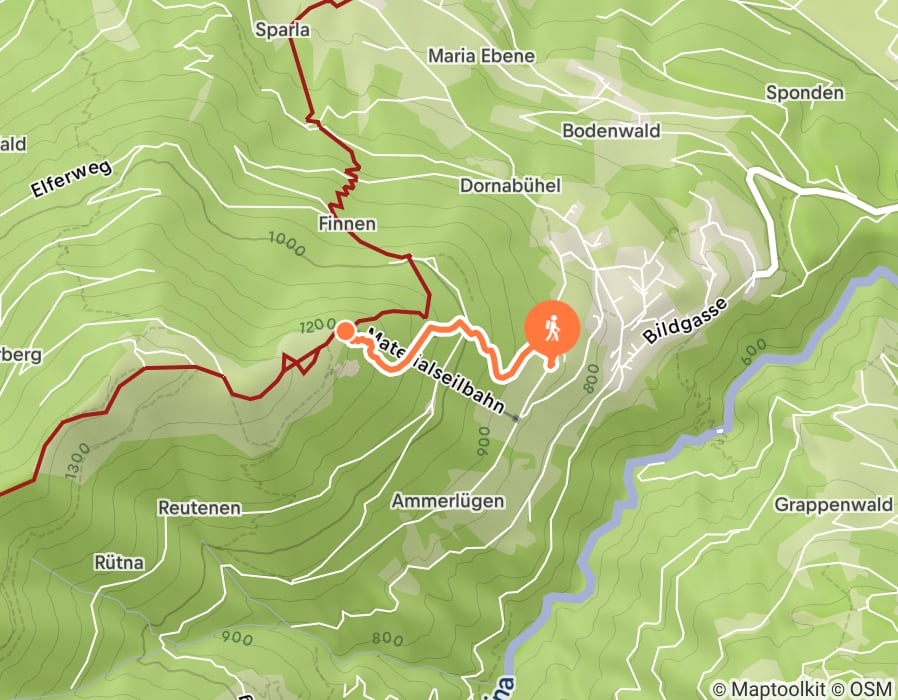Click the Bodenwald place name
898x700 pixels.
coord(611,131)
